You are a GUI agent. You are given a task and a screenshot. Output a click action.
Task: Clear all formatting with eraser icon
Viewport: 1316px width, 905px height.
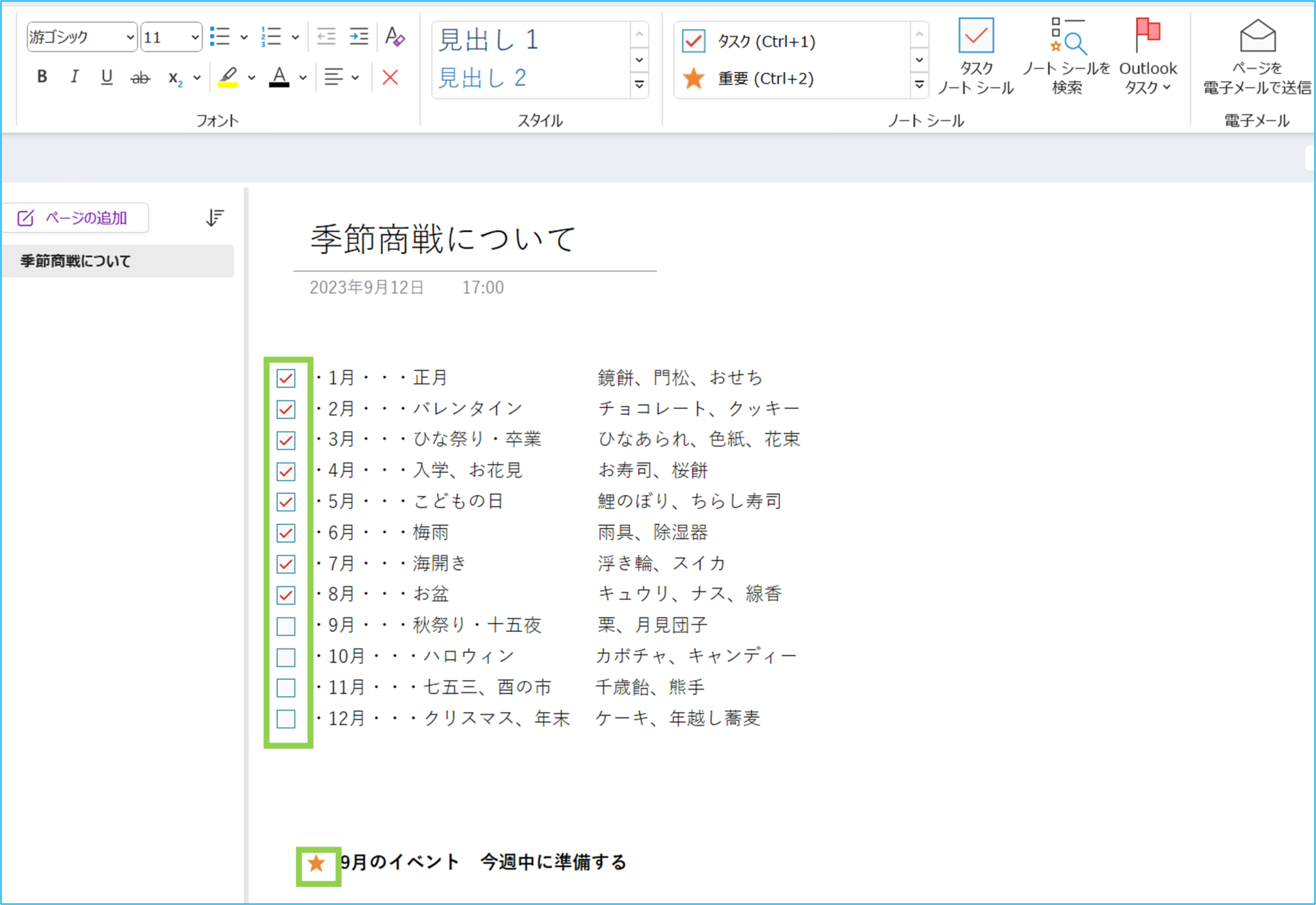click(395, 37)
